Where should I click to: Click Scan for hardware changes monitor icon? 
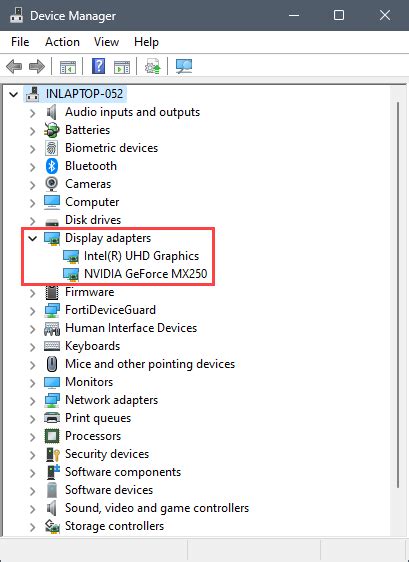point(184,67)
